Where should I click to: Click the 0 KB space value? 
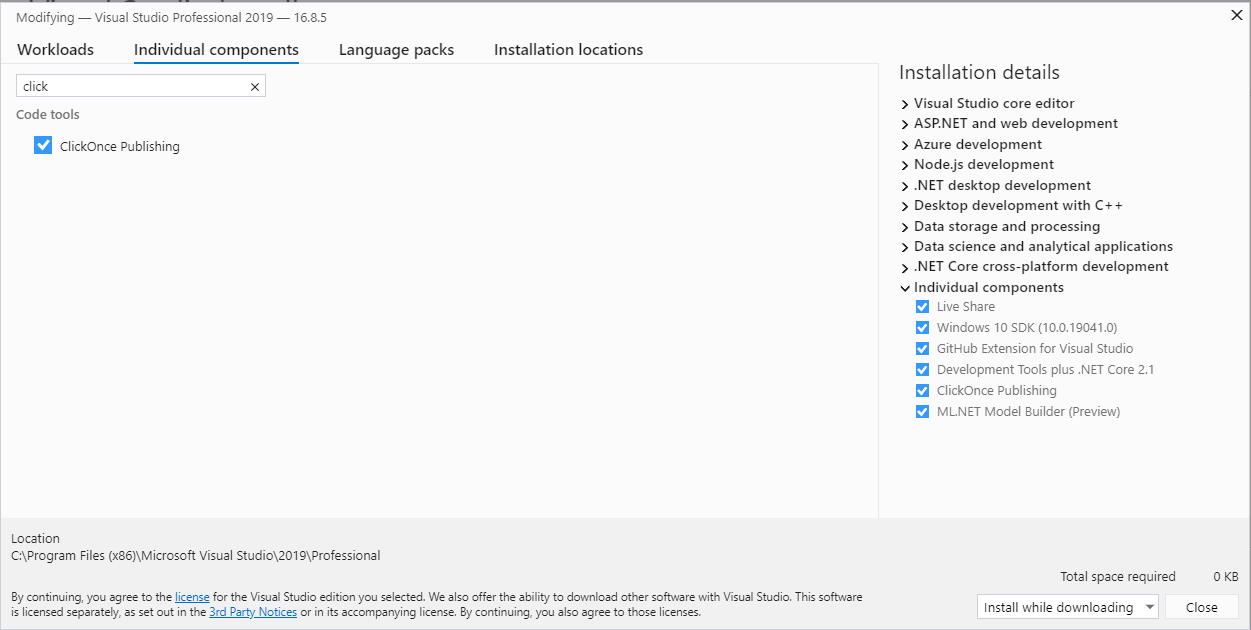tap(1226, 577)
